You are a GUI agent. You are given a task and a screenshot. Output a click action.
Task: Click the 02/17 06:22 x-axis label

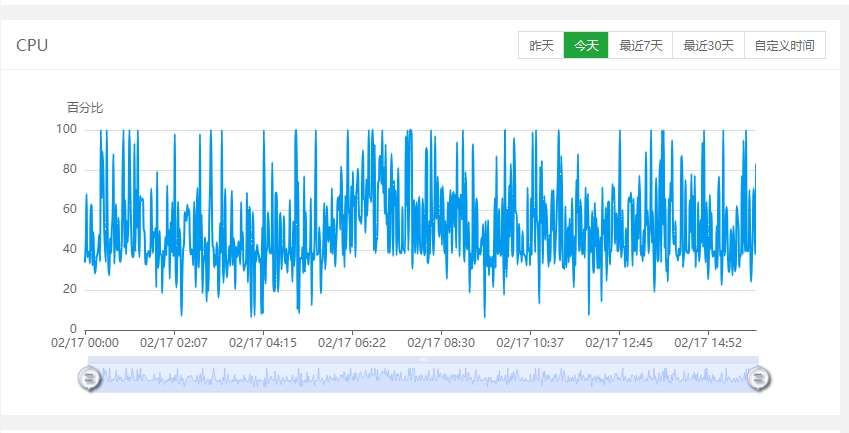(352, 343)
